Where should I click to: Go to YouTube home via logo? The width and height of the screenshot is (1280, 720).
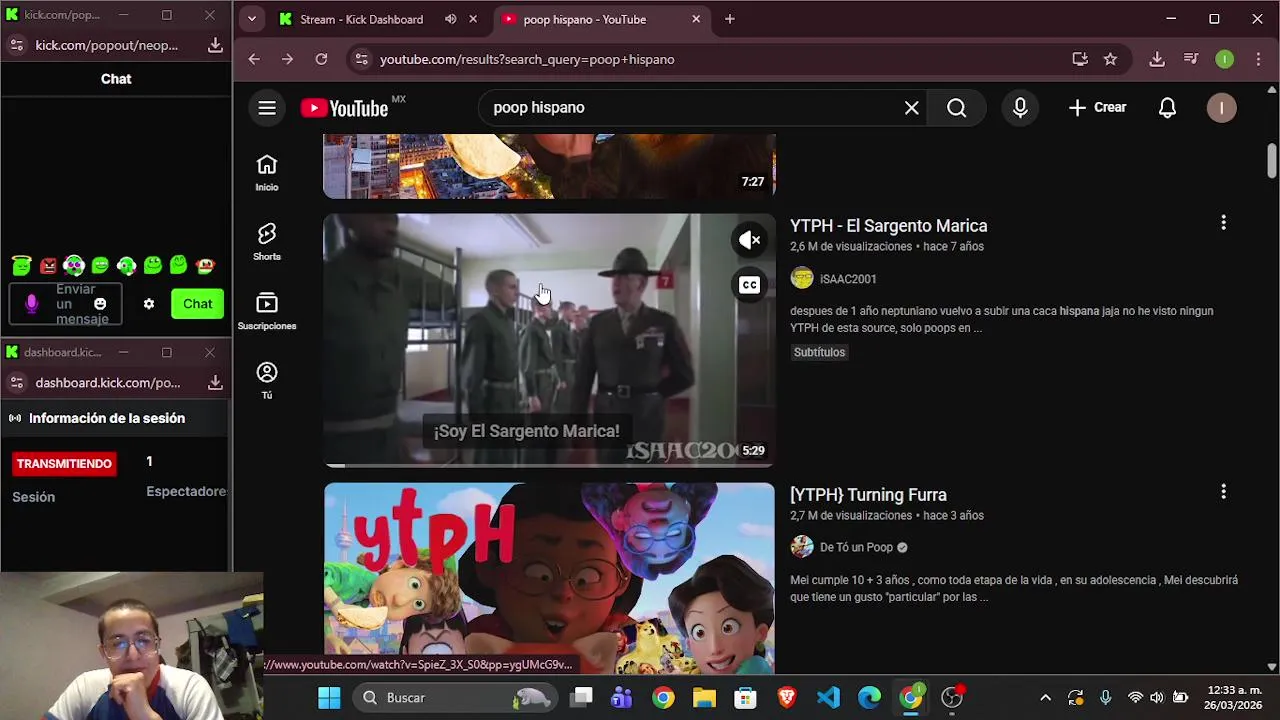tap(345, 108)
